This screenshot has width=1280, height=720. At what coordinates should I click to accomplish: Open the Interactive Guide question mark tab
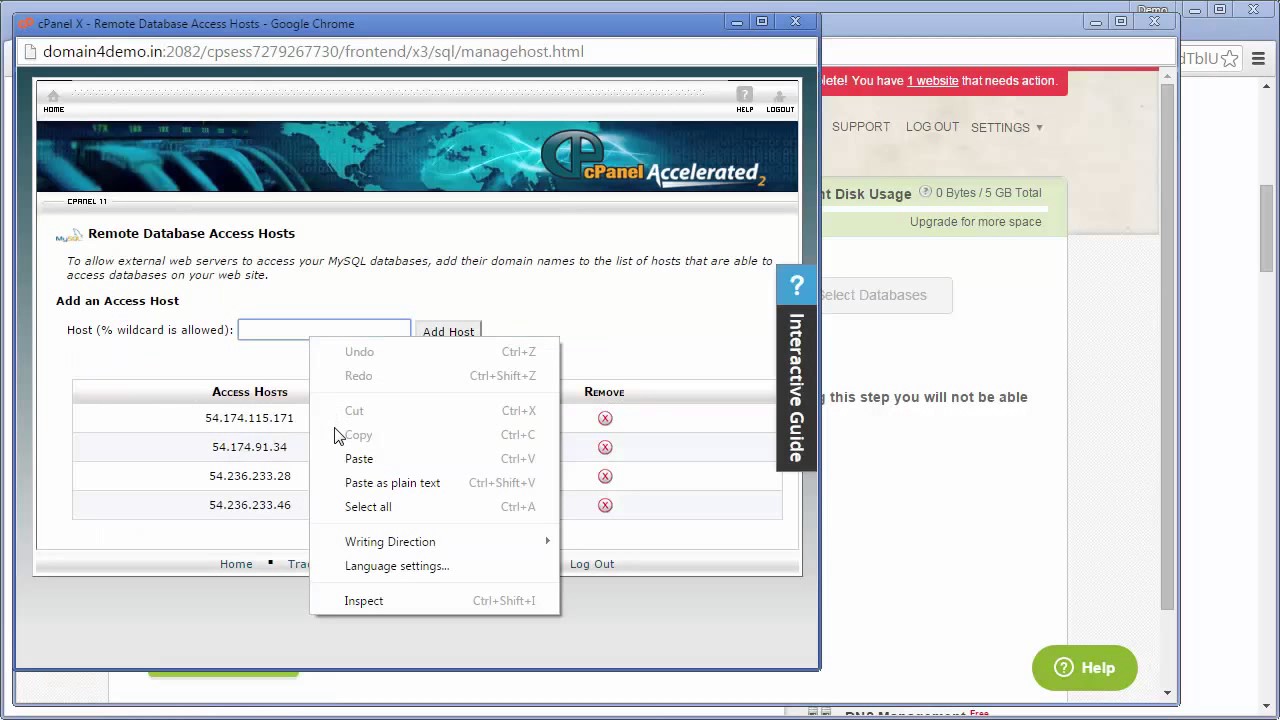click(x=797, y=286)
